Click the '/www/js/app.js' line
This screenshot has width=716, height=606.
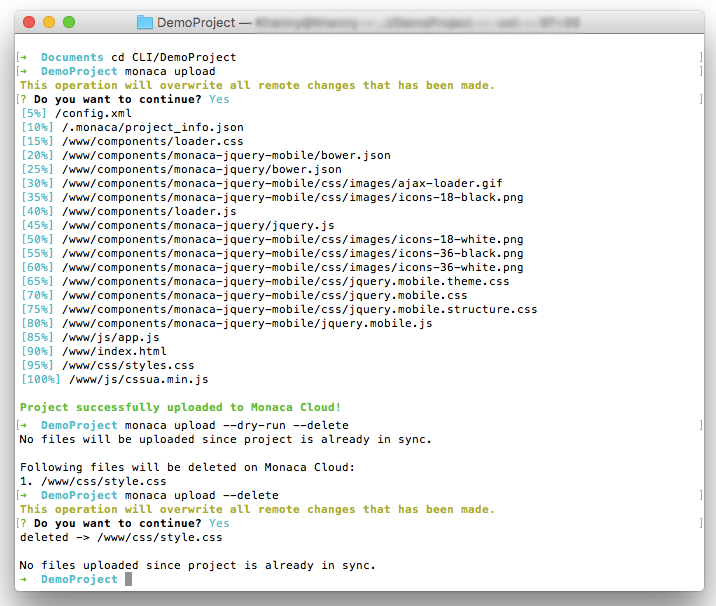[90, 337]
